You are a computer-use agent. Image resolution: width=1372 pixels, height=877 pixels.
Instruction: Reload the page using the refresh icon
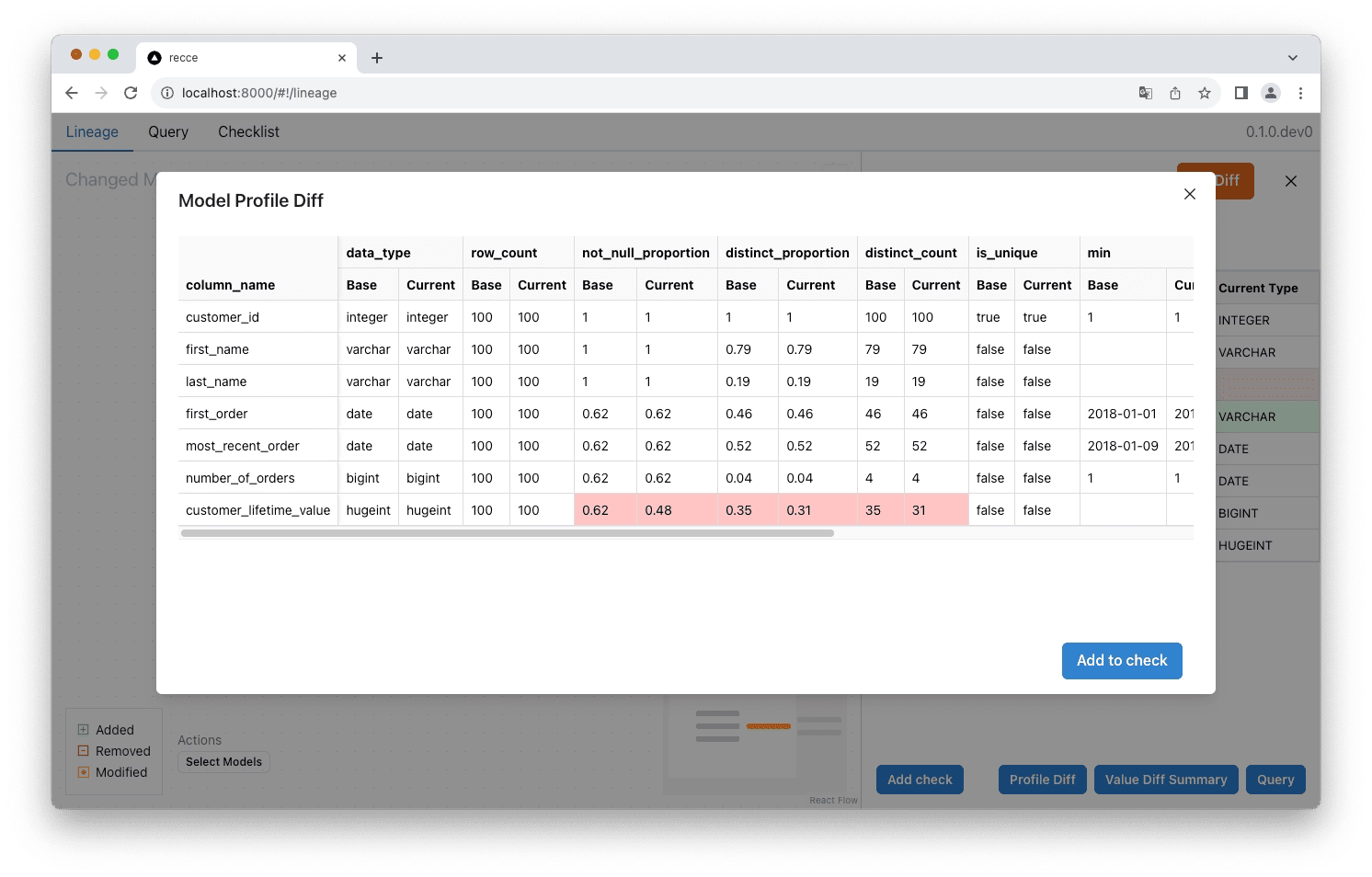pos(130,93)
